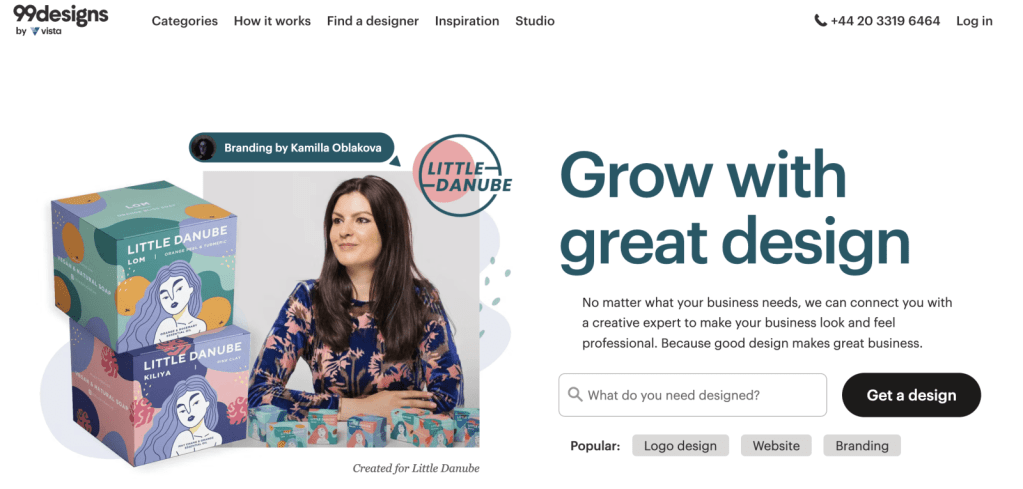Go to Inspiration section
Image resolution: width=1023 pixels, height=489 pixels.
(x=467, y=21)
